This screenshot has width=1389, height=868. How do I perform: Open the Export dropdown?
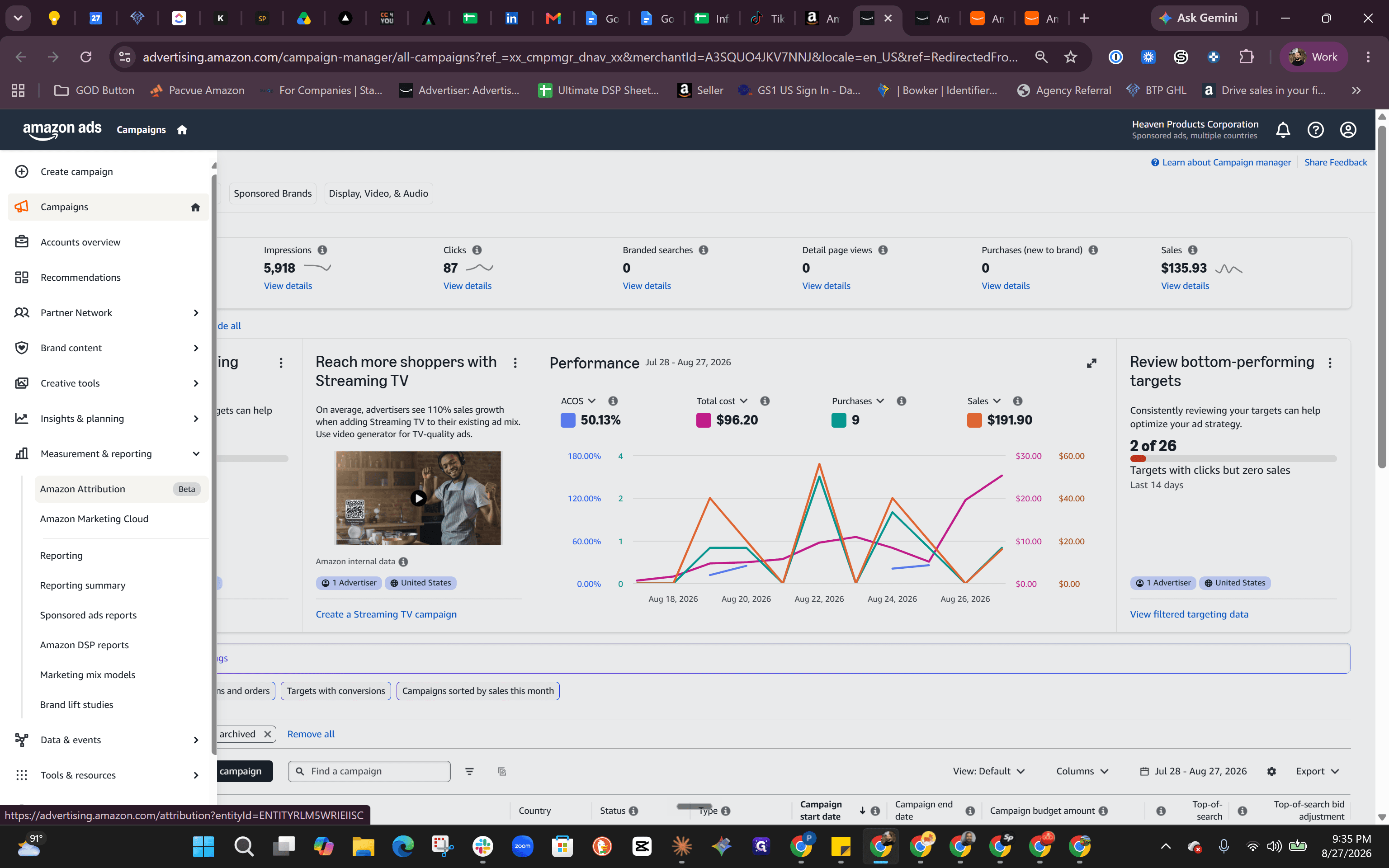pyautogui.click(x=1318, y=771)
